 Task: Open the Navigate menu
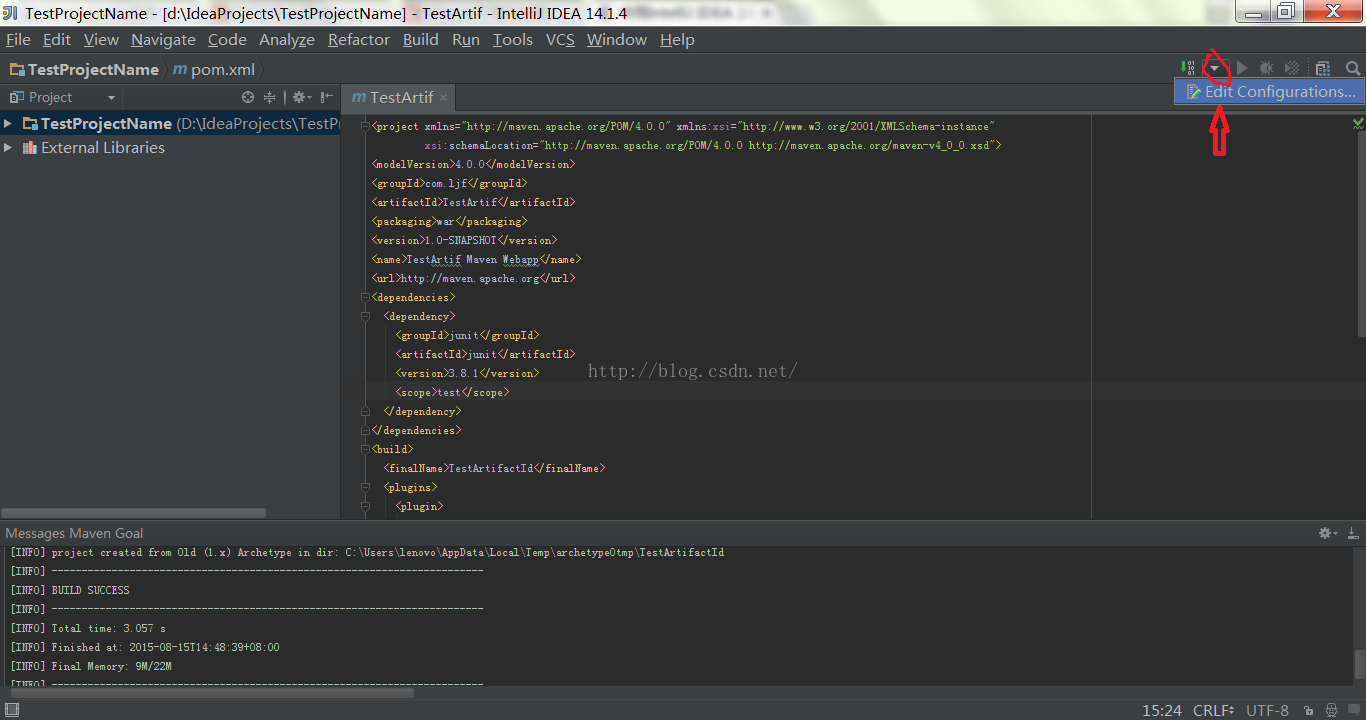[x=163, y=40]
